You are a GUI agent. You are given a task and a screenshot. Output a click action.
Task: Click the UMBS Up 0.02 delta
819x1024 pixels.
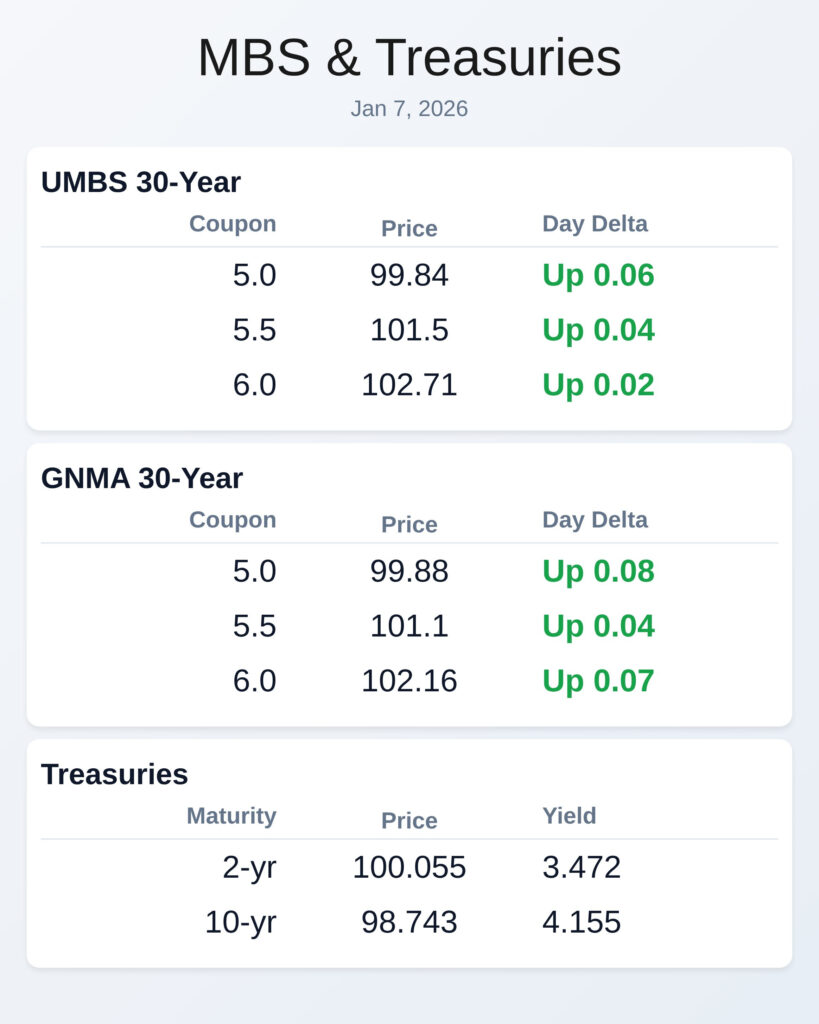click(x=598, y=385)
